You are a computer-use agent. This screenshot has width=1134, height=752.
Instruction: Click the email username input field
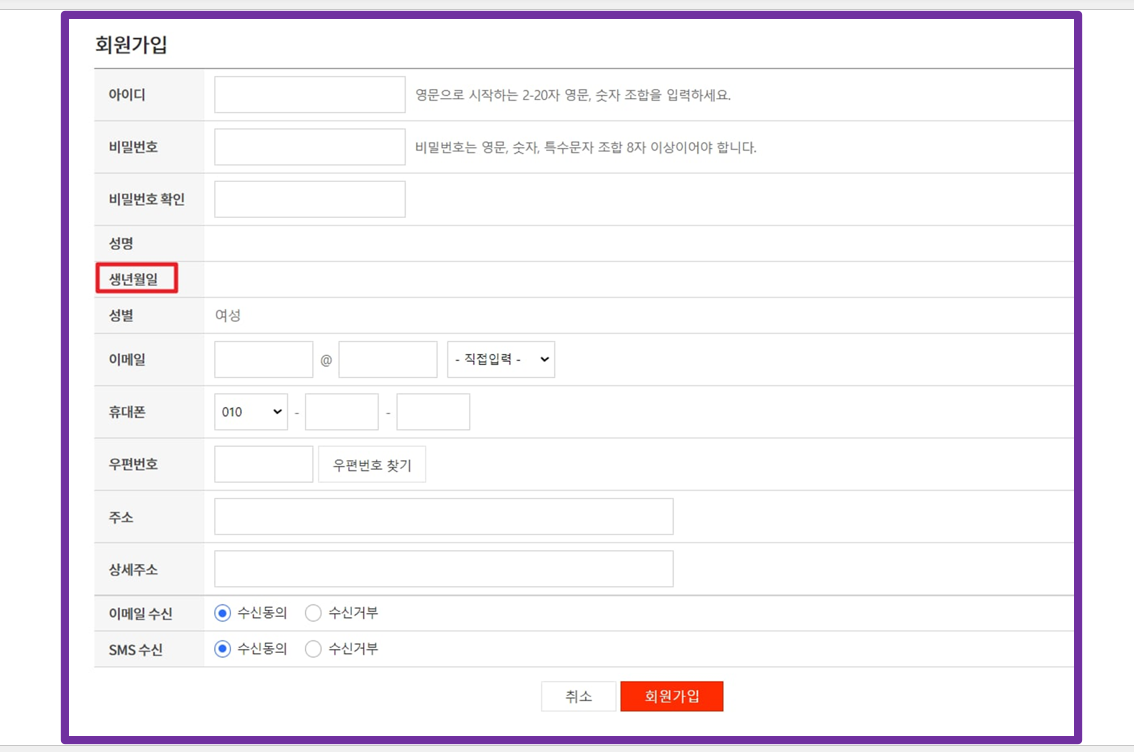[264, 360]
